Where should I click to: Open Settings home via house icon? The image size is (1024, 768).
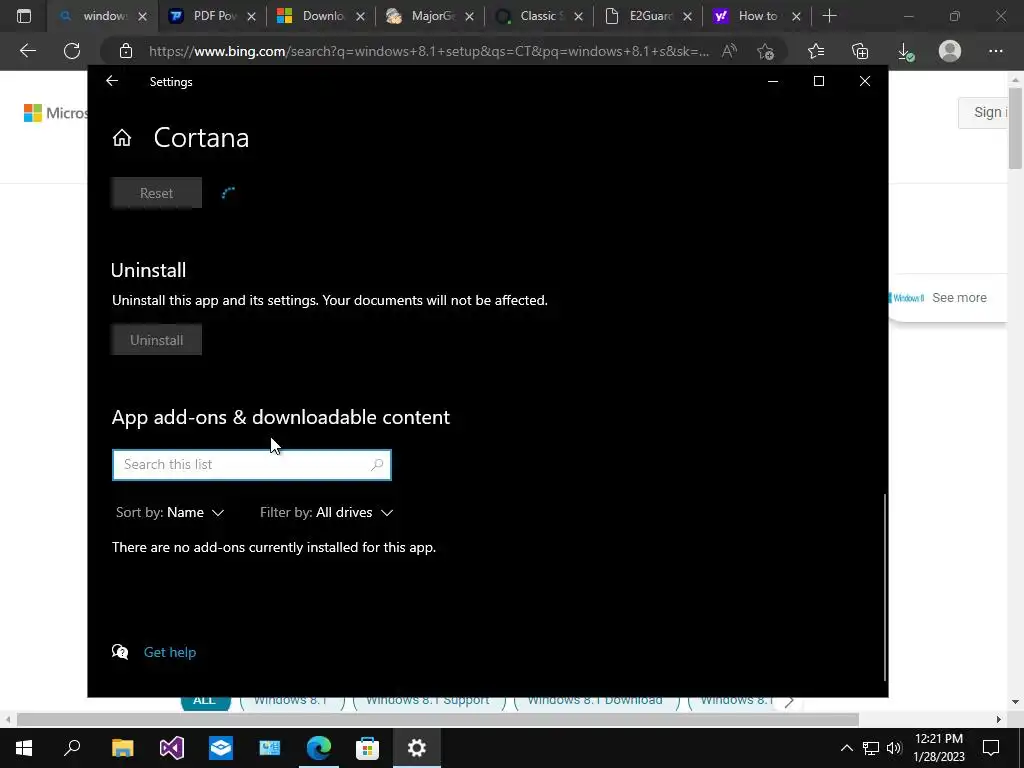pos(122,138)
